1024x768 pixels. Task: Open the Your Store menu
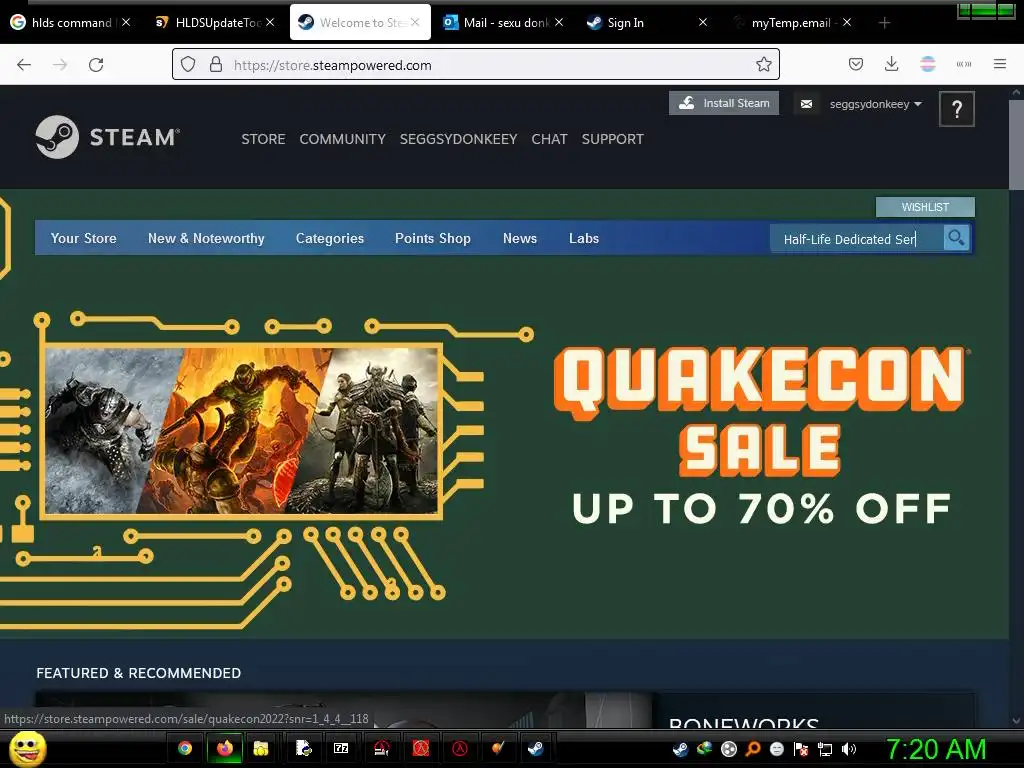pyautogui.click(x=84, y=238)
